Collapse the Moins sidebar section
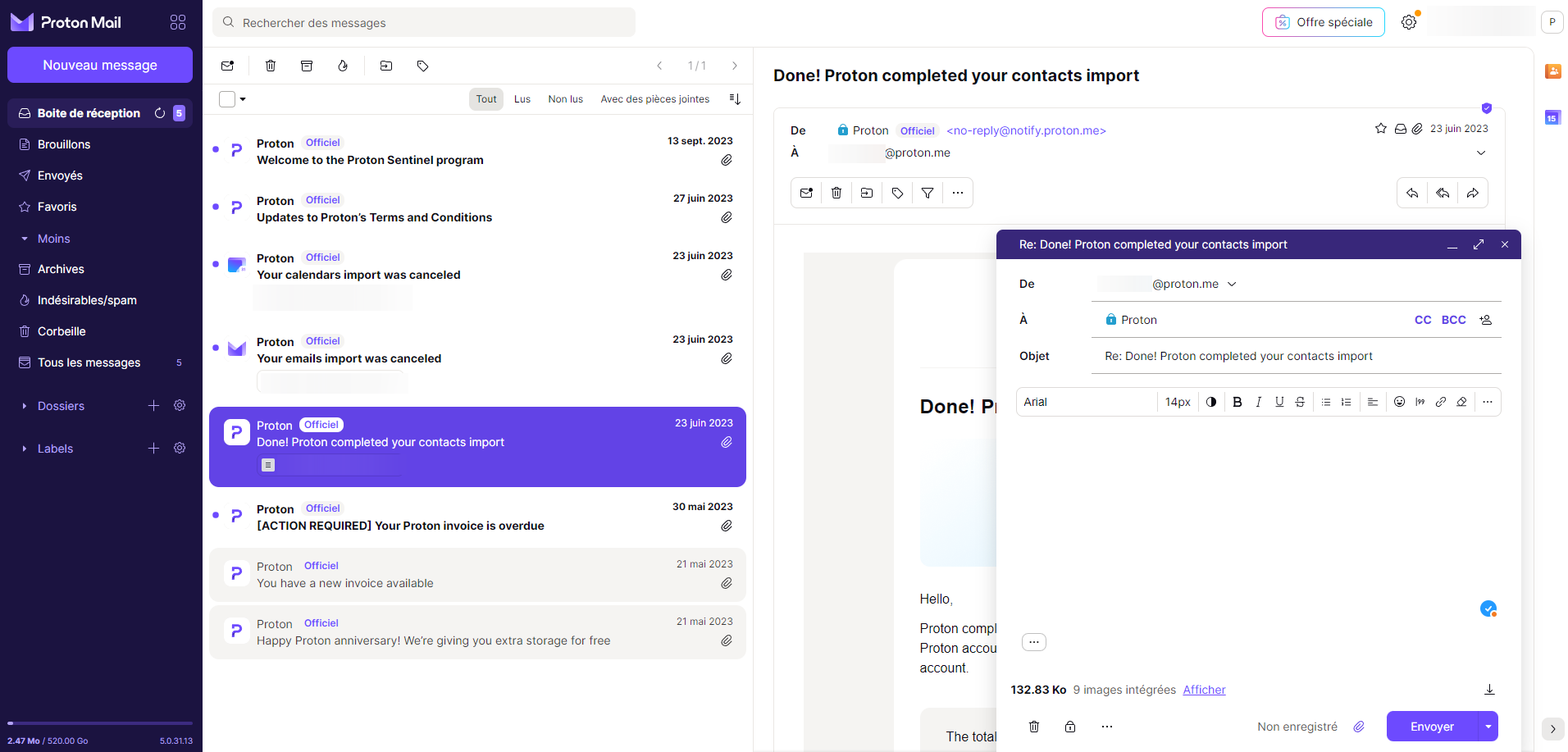1568x752 pixels. tap(46, 239)
